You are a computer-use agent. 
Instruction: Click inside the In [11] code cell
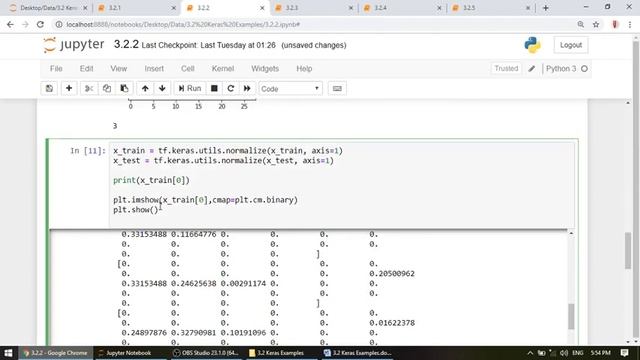pos(341,185)
